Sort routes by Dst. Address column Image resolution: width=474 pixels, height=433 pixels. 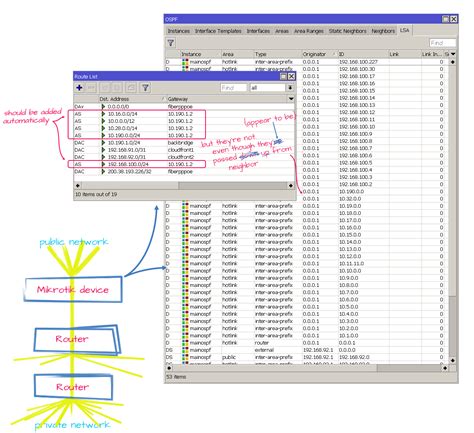[132, 99]
